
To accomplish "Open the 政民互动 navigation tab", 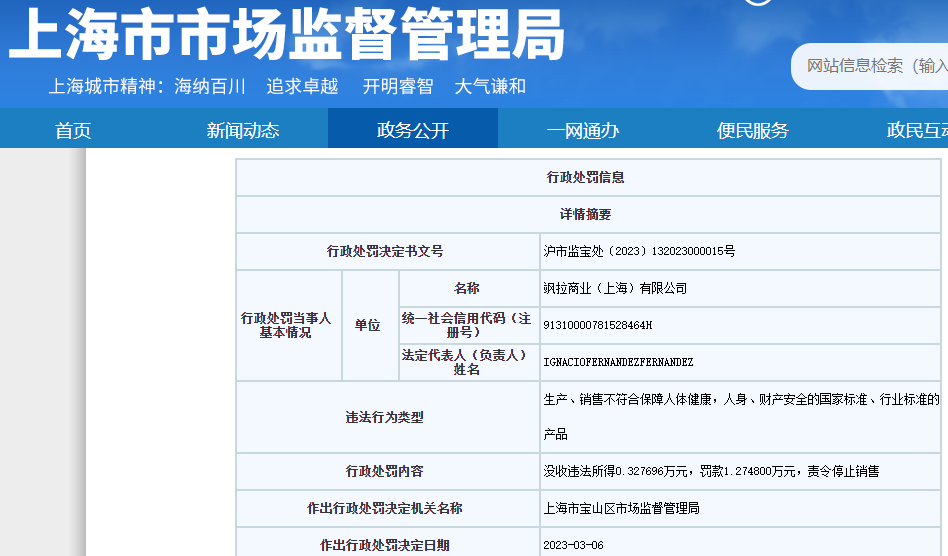I will [x=917, y=130].
